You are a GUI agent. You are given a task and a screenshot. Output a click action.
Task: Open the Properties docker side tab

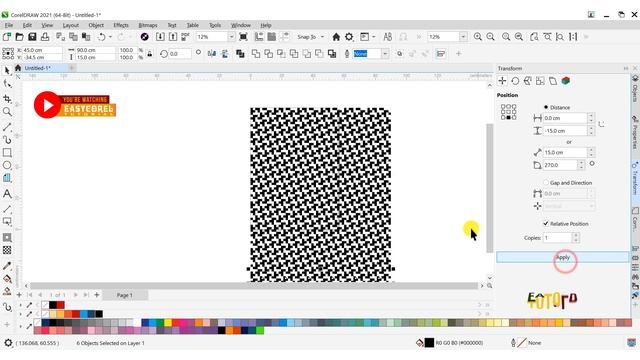coord(635,133)
